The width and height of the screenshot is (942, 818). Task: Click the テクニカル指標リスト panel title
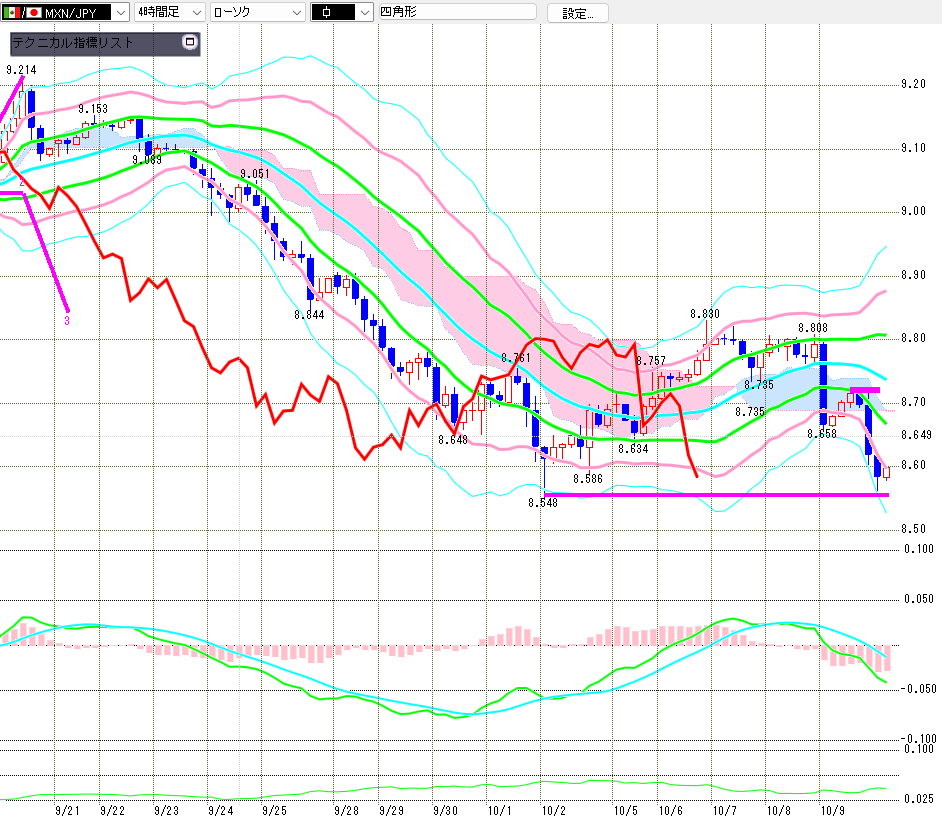(x=73, y=43)
